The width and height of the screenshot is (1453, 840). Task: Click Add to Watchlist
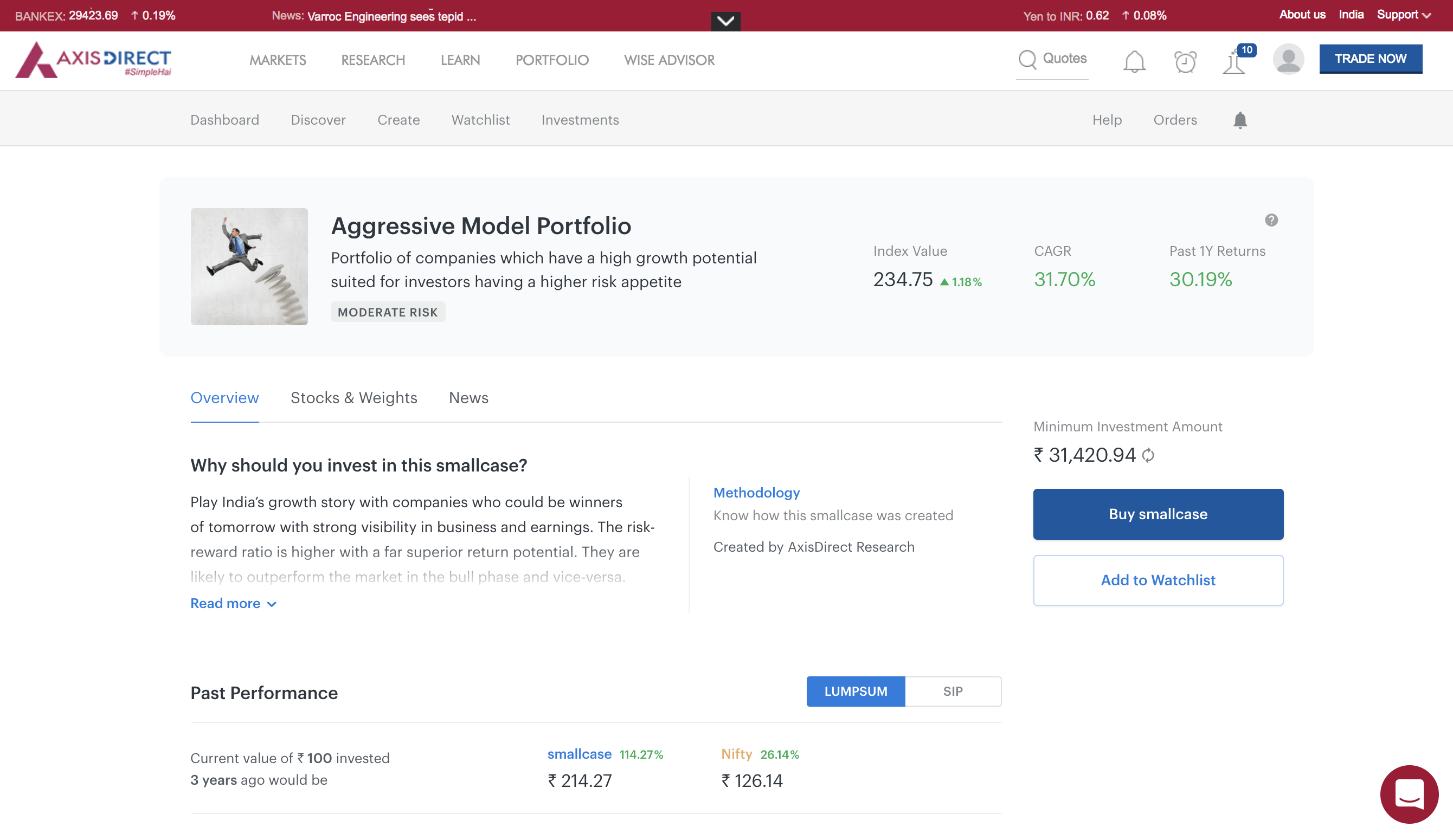point(1158,580)
